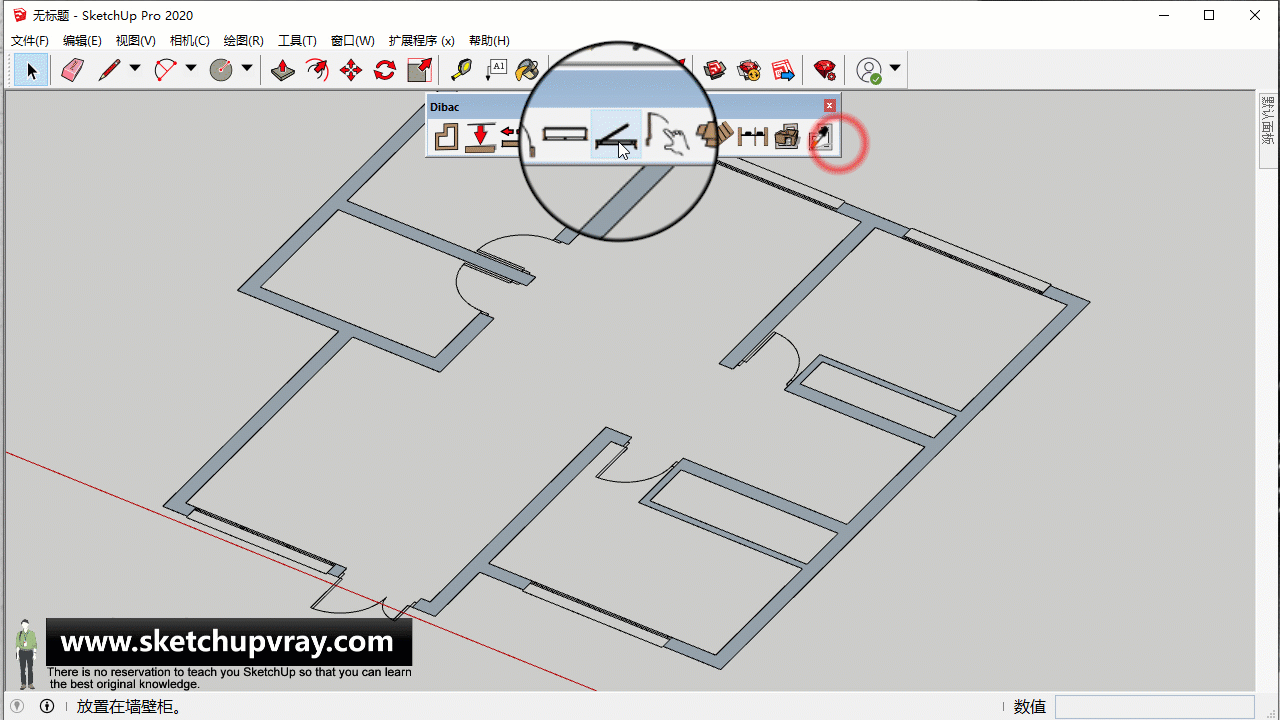1280x720 pixels.
Task: Open the Circle shape dropdown arrow
Action: pyautogui.click(x=247, y=69)
